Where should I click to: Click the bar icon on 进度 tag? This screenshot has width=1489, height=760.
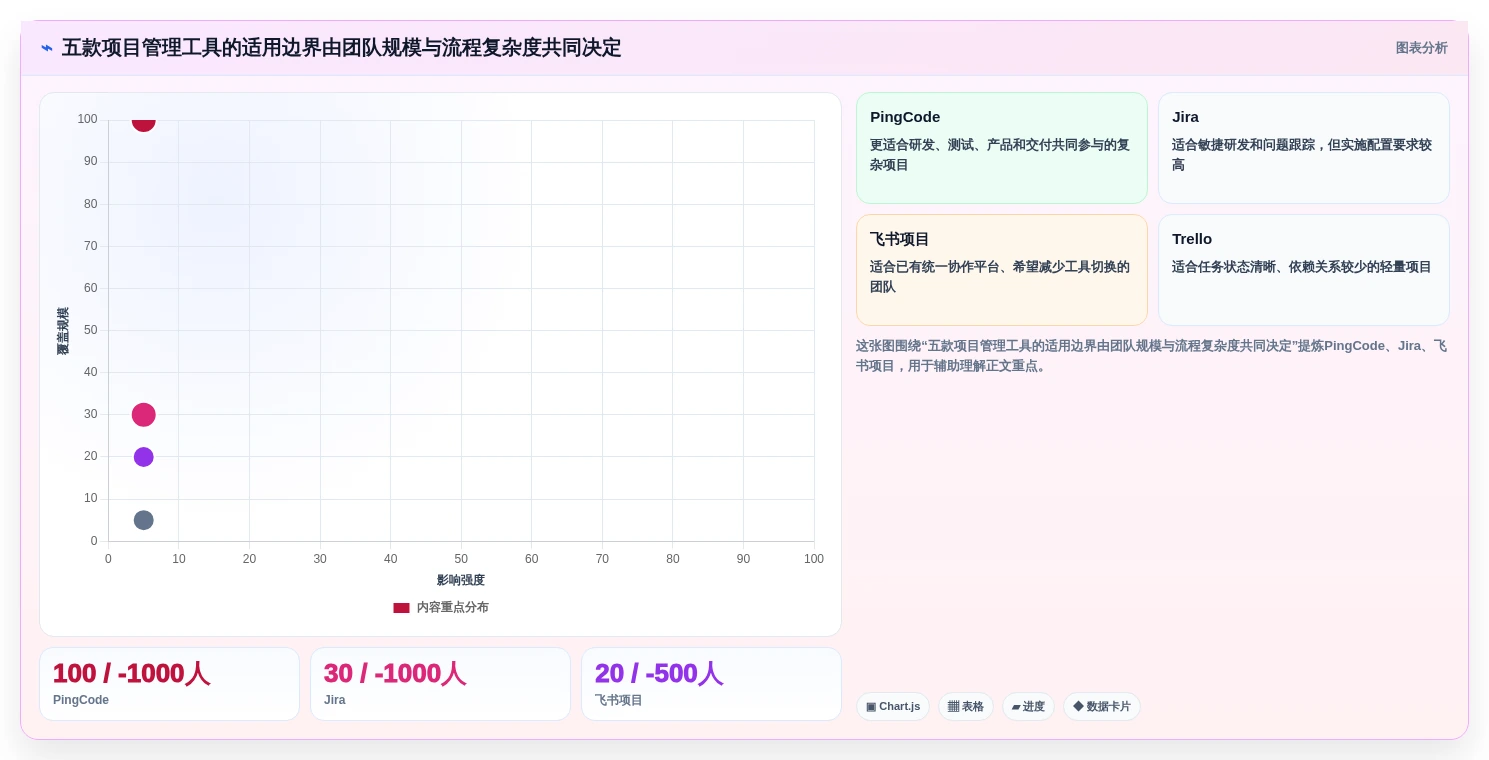[1016, 707]
